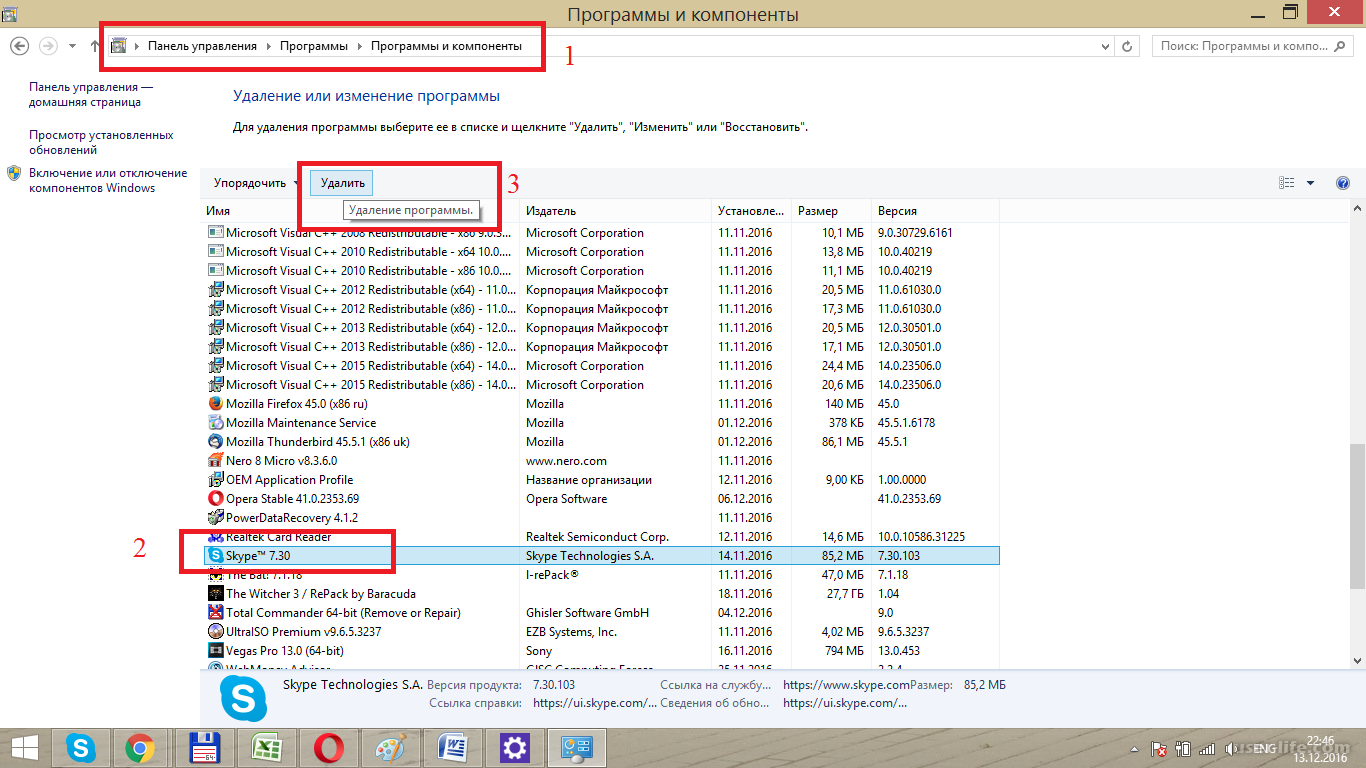The width and height of the screenshot is (1366, 768).
Task: Open Панель управления — домашняя страница link
Action: 91,94
